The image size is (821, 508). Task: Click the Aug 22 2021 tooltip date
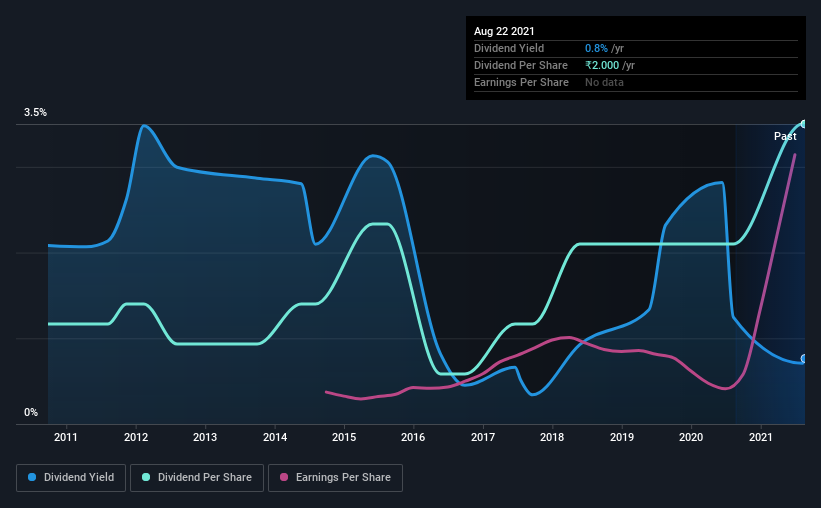pyautogui.click(x=504, y=31)
